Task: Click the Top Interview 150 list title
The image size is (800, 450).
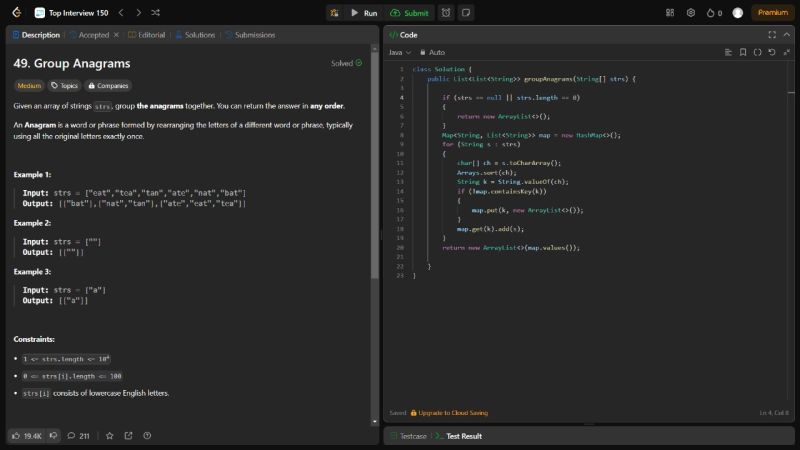Action: [x=79, y=13]
